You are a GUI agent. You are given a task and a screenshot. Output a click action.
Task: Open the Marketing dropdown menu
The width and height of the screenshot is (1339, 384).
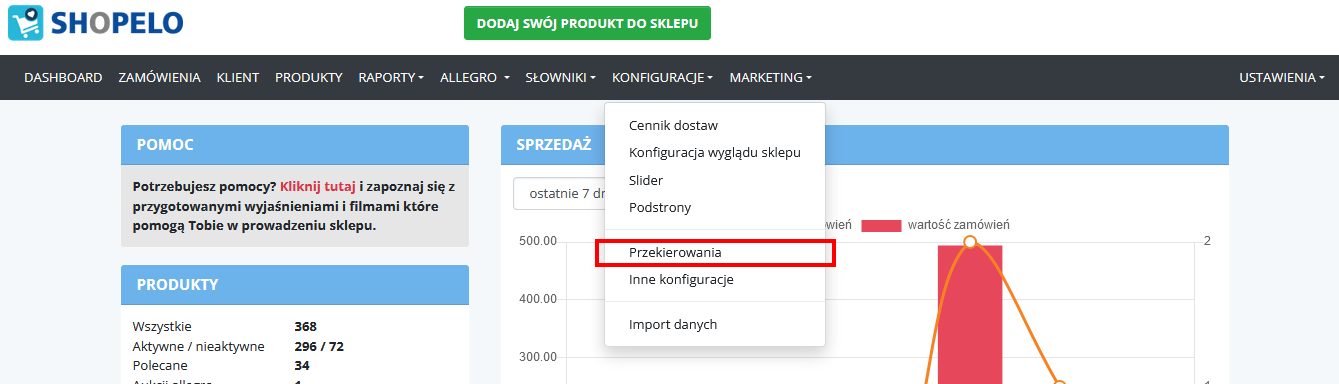(770, 77)
